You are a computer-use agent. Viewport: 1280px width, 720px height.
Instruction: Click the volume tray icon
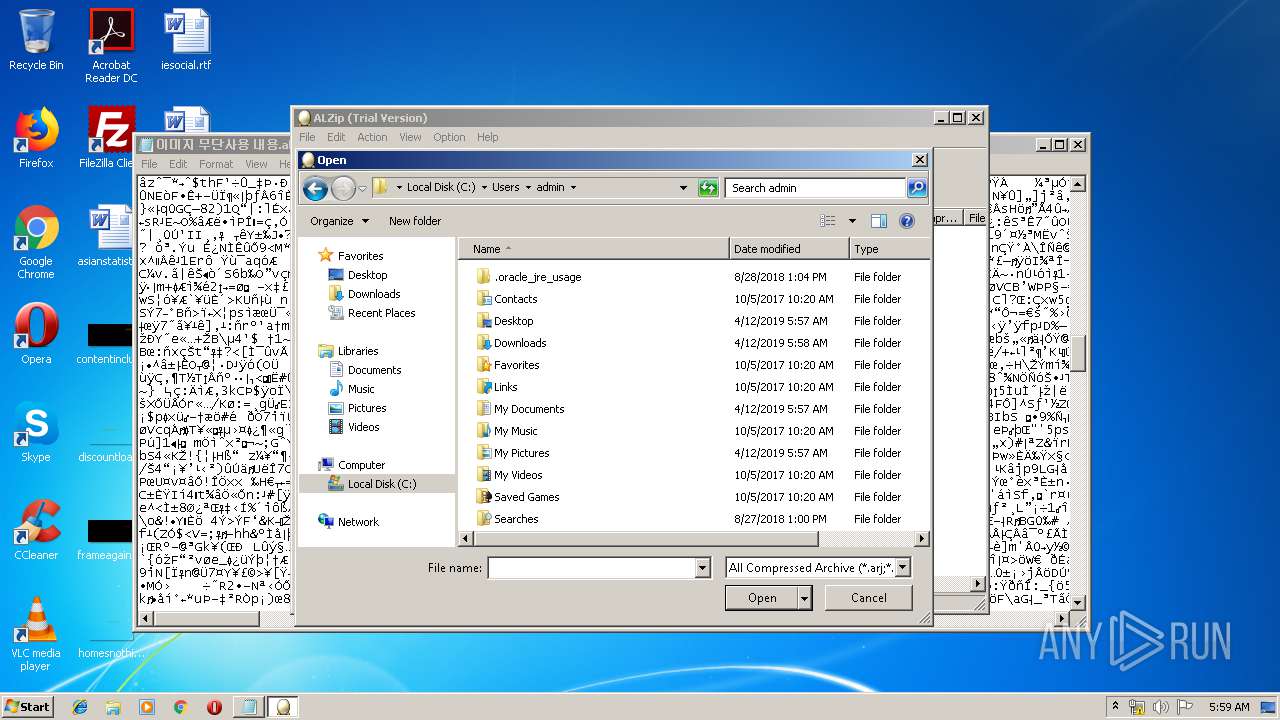(x=1160, y=707)
